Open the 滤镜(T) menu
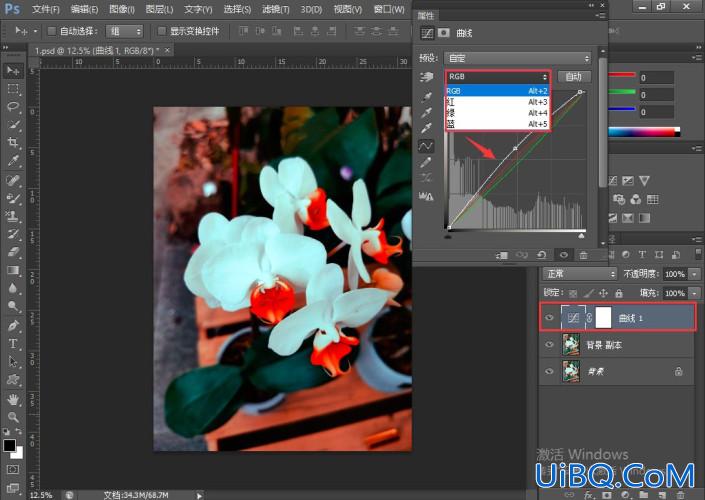Viewport: 705px width, 500px height. 276,9
